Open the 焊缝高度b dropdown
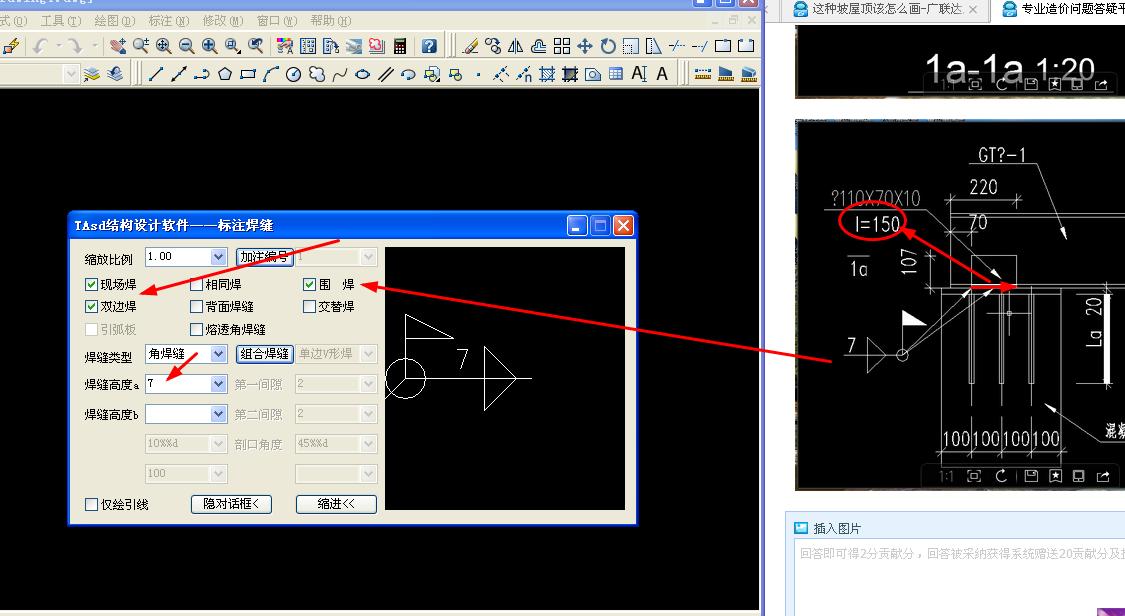 click(219, 414)
